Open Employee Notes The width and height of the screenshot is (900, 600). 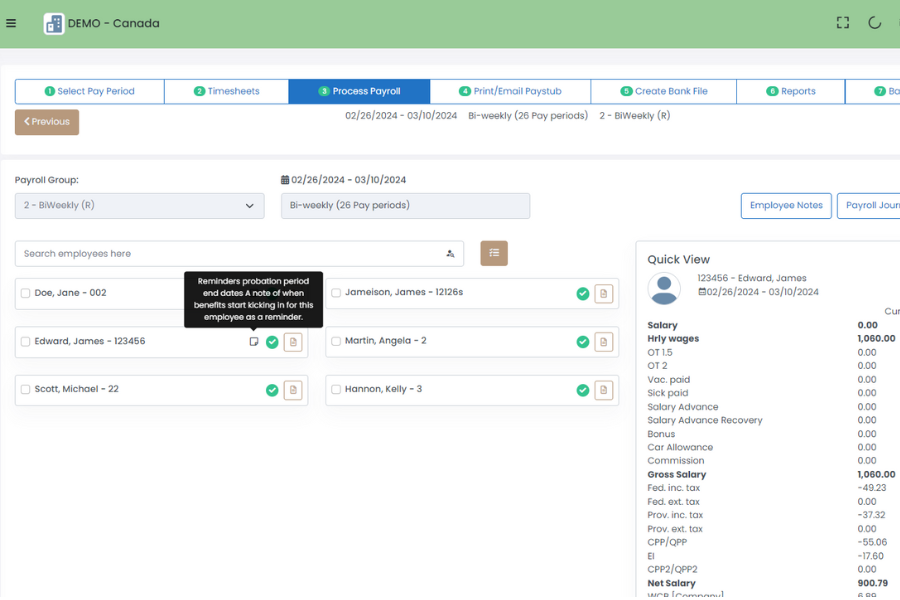786,206
